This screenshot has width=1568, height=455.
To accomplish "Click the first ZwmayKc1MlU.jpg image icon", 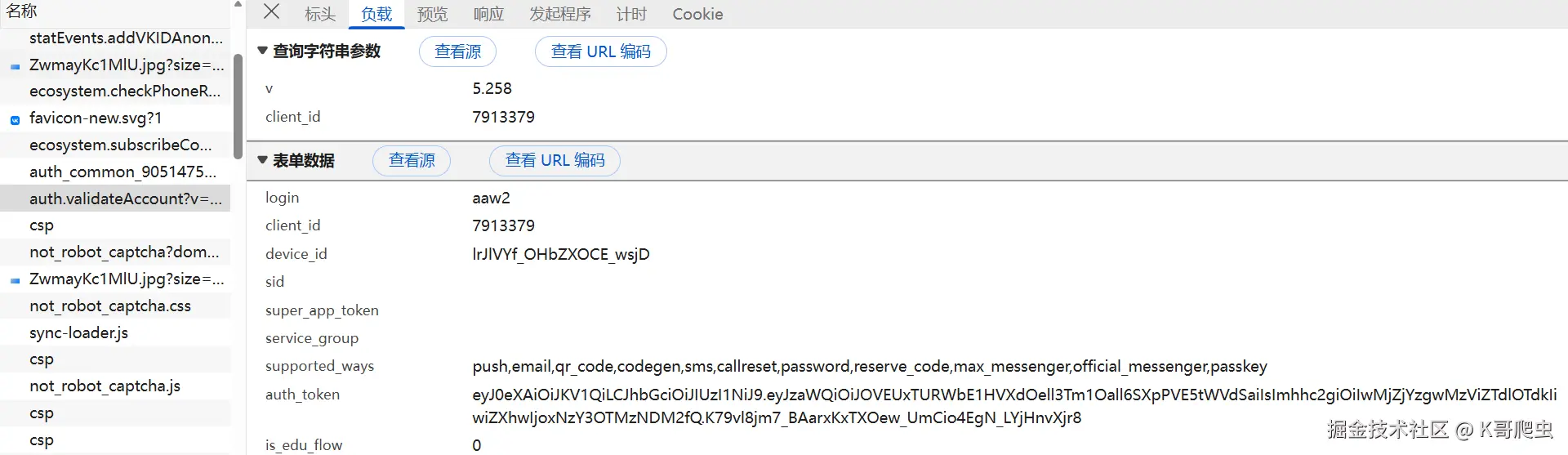I will pyautogui.click(x=15, y=66).
